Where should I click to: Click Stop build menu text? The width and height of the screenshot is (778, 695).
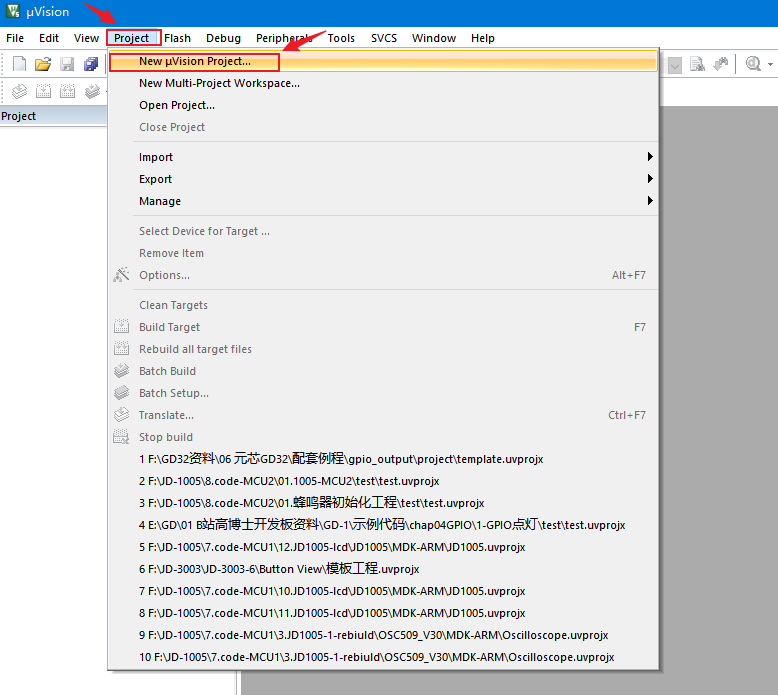166,437
